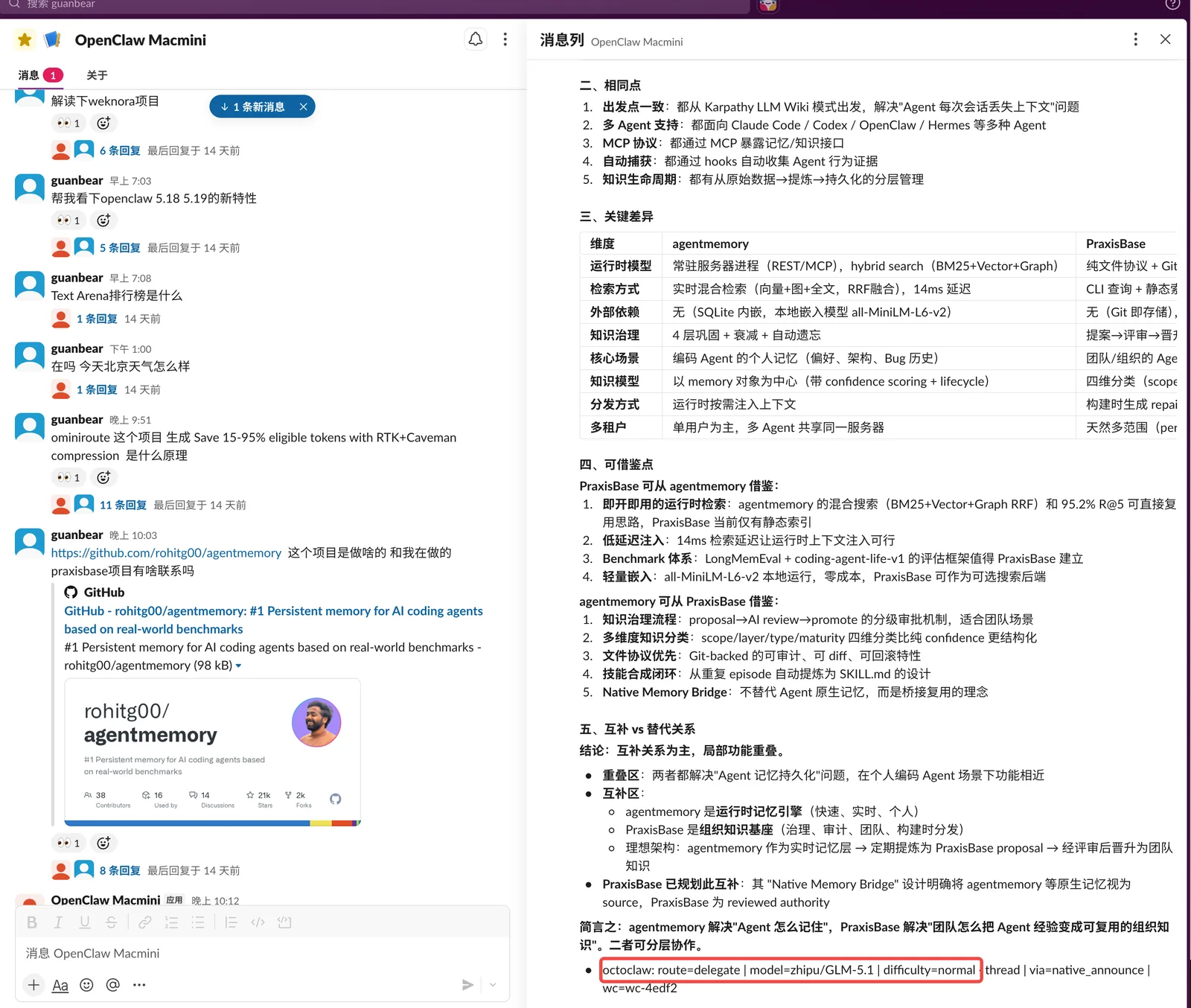Add reaction to openclaw 5.18 message
Viewport: 1191px width, 1008px height.
tap(103, 220)
